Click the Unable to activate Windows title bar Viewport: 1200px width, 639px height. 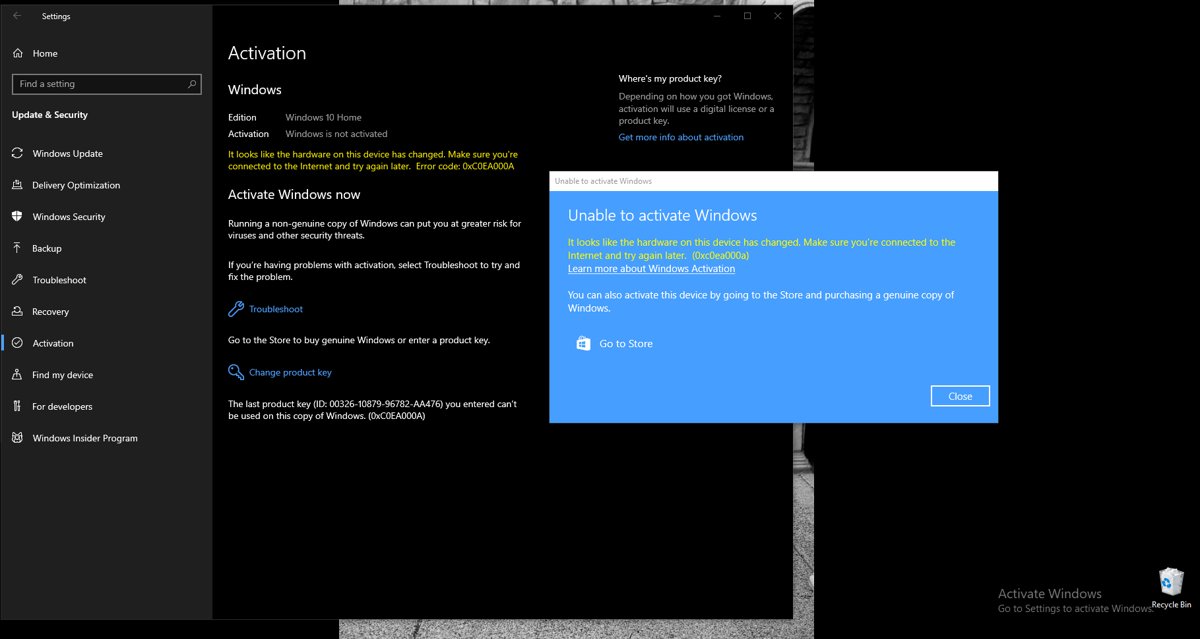pos(773,181)
